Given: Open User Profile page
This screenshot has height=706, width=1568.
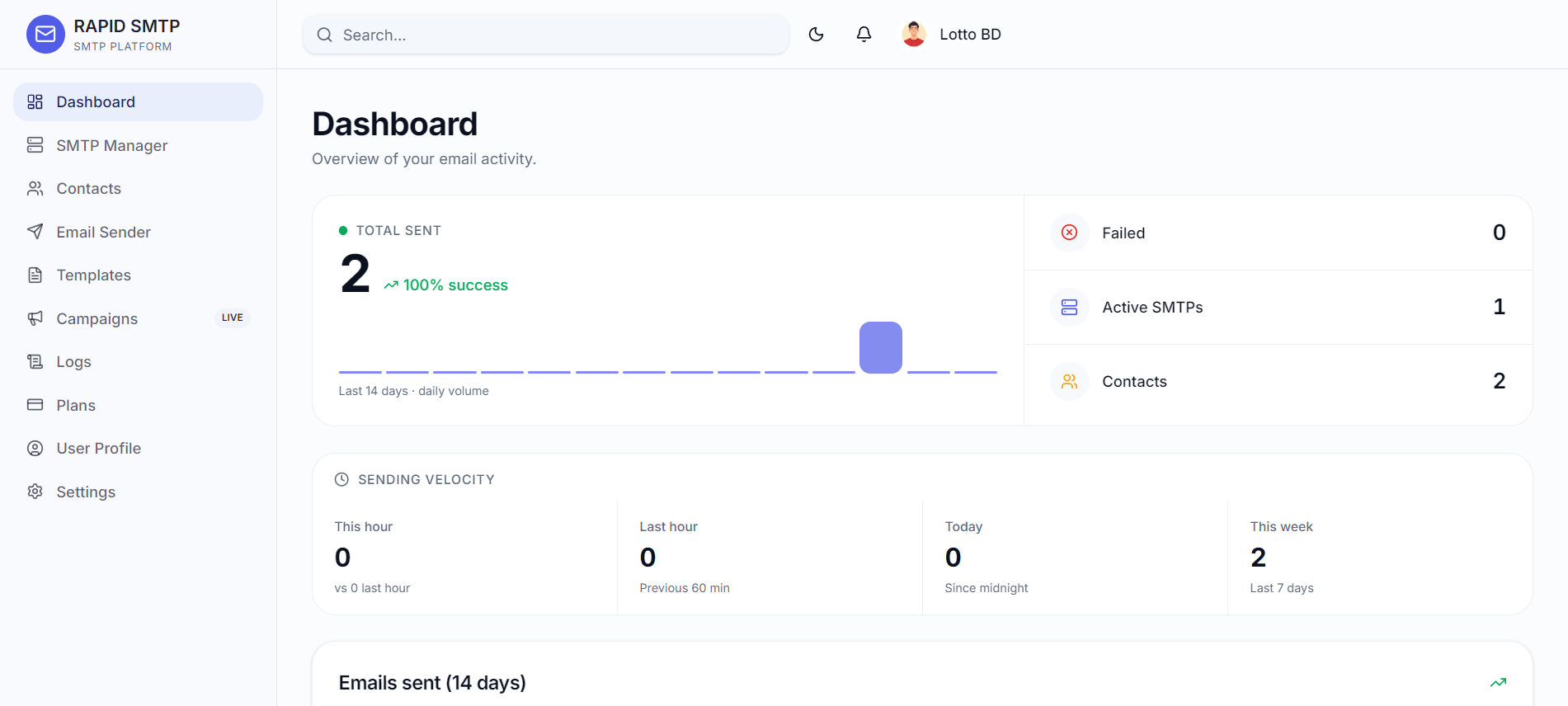Looking at the screenshot, I should pyautogui.click(x=138, y=448).
